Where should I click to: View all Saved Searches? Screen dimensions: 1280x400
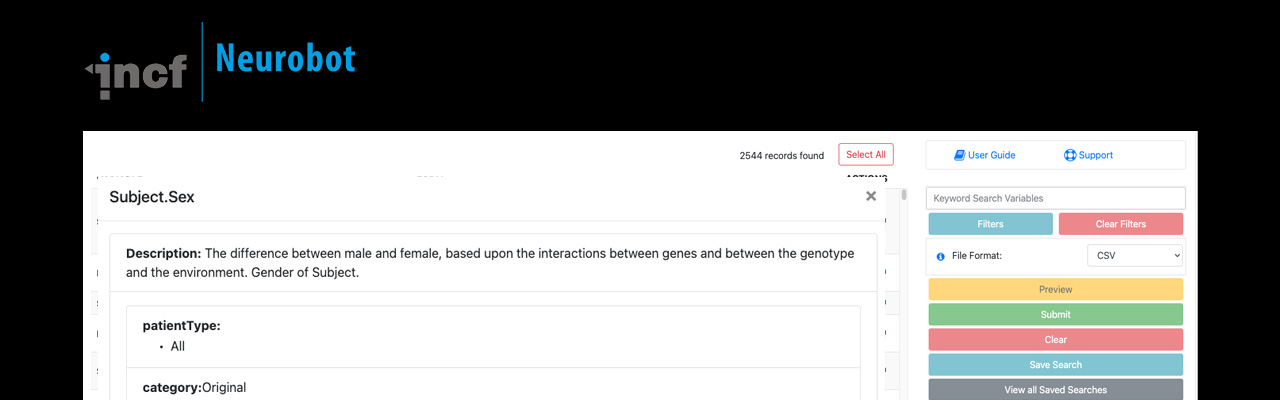click(1055, 390)
